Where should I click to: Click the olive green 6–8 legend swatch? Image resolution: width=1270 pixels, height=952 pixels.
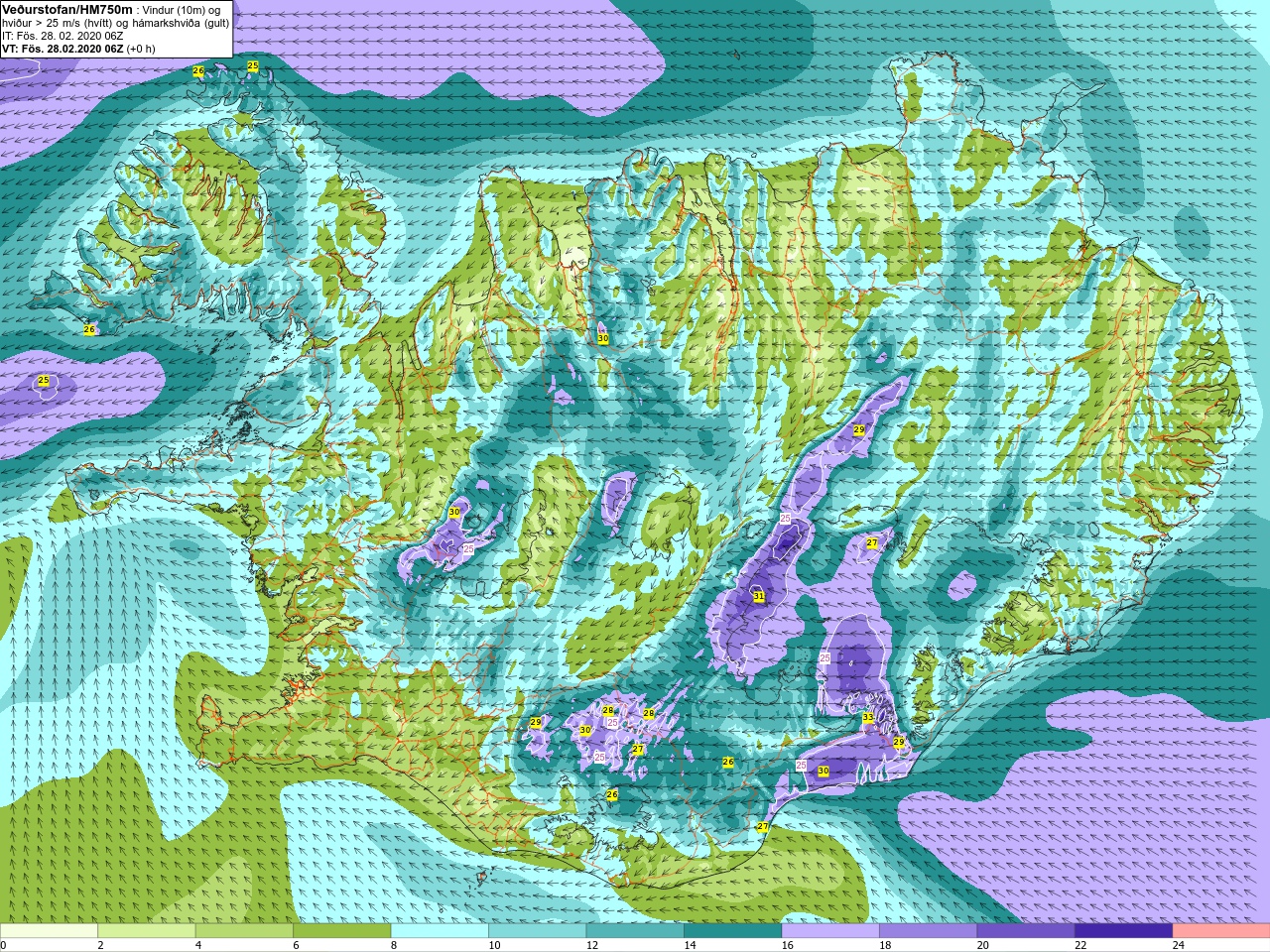tap(342, 931)
